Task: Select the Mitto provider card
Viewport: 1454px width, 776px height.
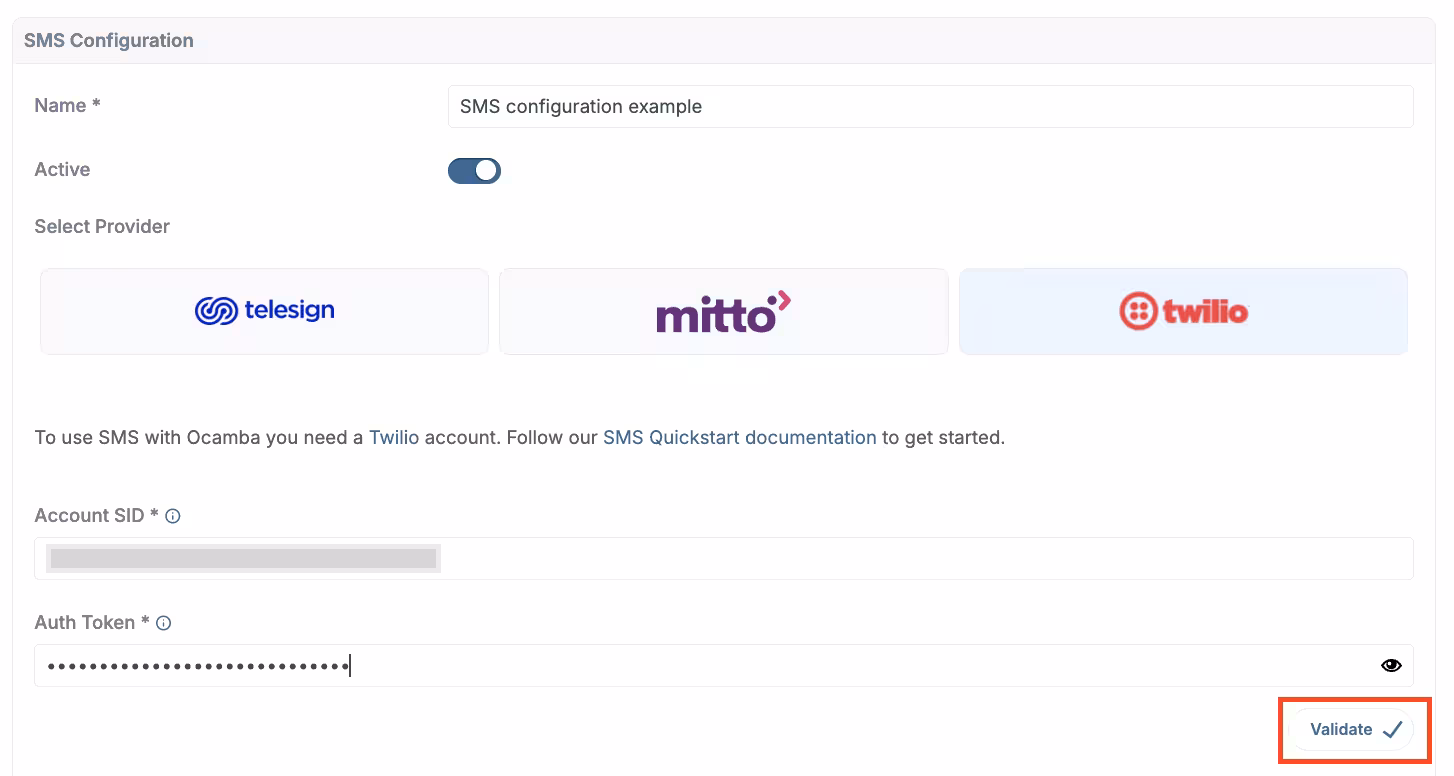Action: [722, 311]
